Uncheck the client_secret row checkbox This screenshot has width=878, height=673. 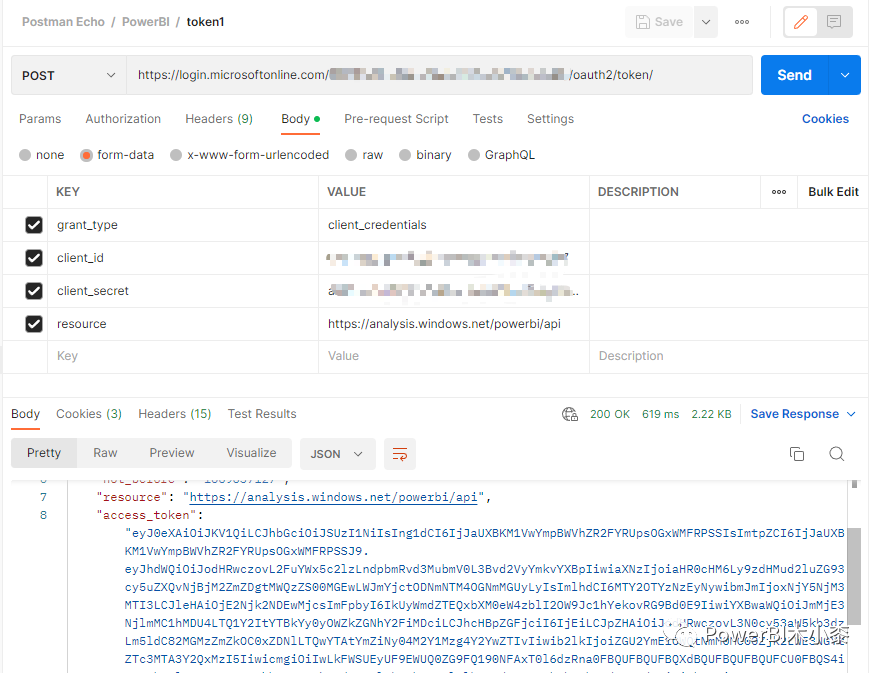[x=34, y=291]
